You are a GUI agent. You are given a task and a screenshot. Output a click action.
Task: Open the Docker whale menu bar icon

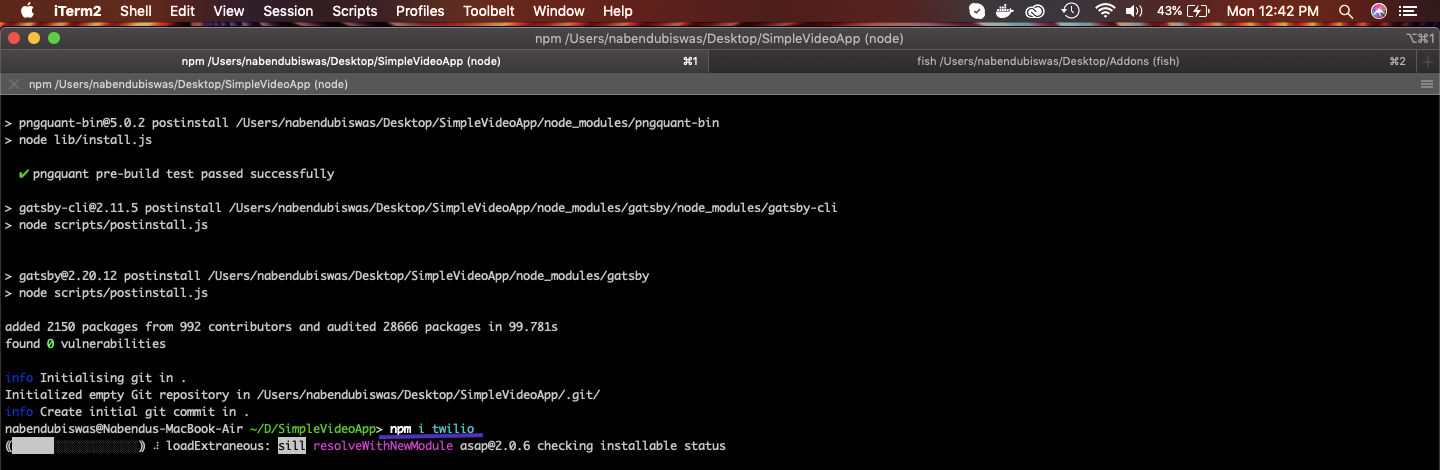pyautogui.click(x=1006, y=11)
